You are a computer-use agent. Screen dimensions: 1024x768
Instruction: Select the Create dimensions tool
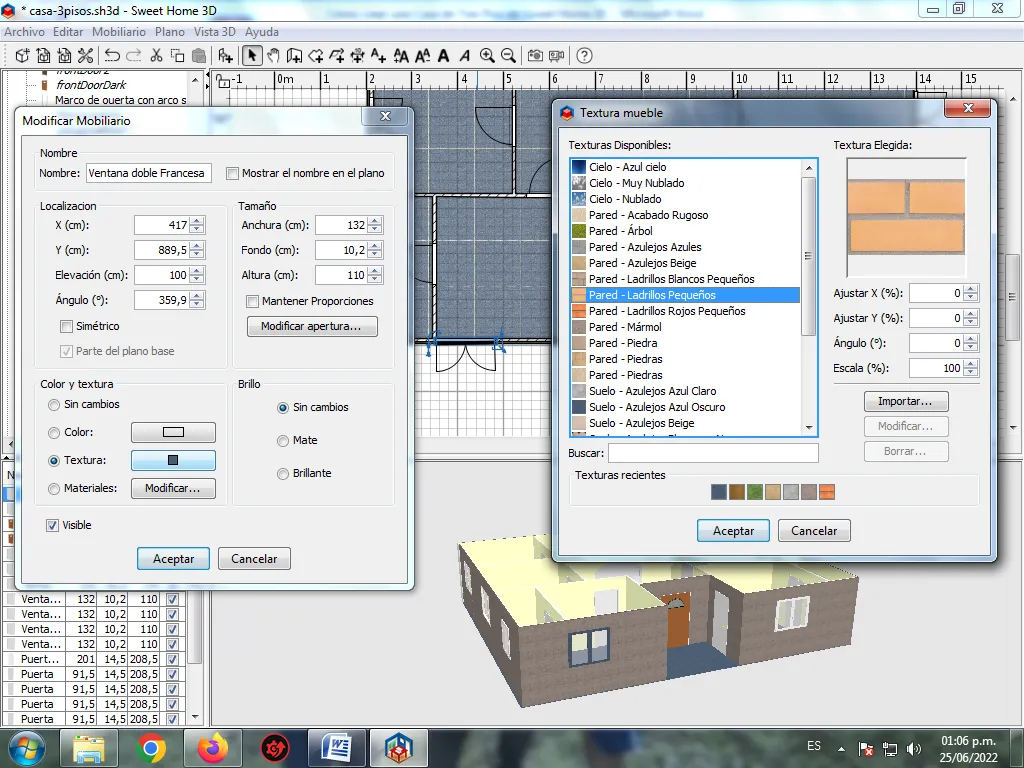pos(358,56)
